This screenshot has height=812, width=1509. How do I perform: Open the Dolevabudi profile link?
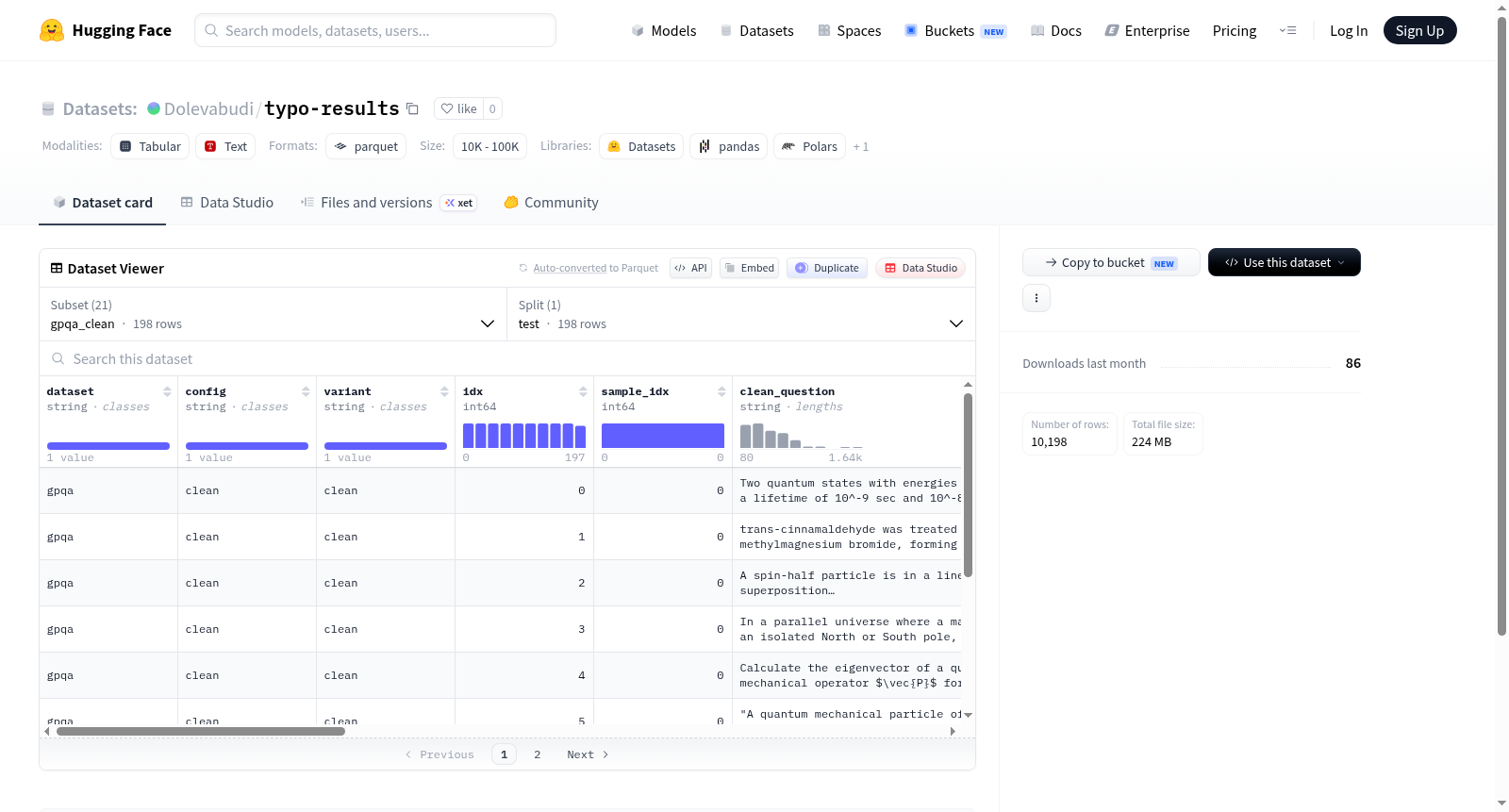point(208,108)
